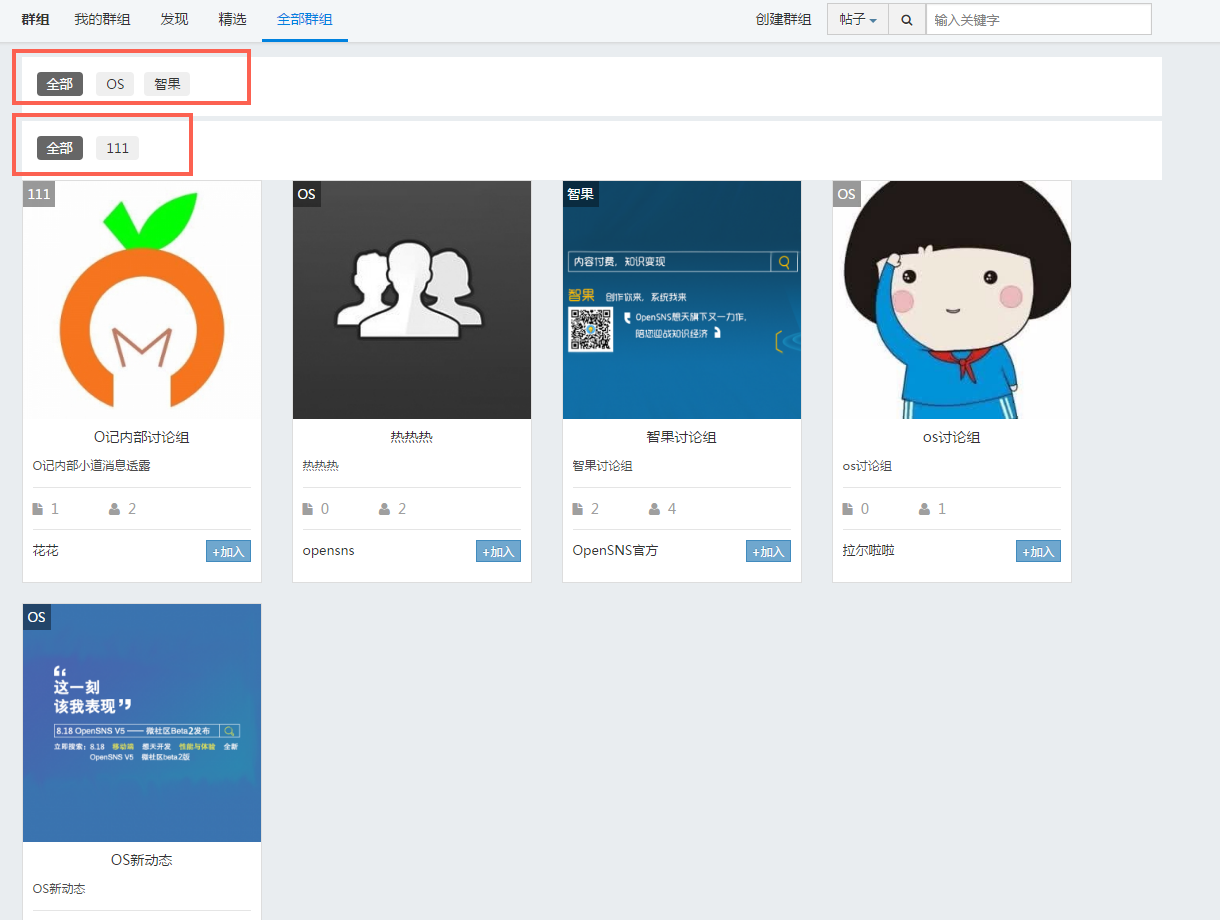Click the member icon on os讨论组 card

tap(925, 509)
